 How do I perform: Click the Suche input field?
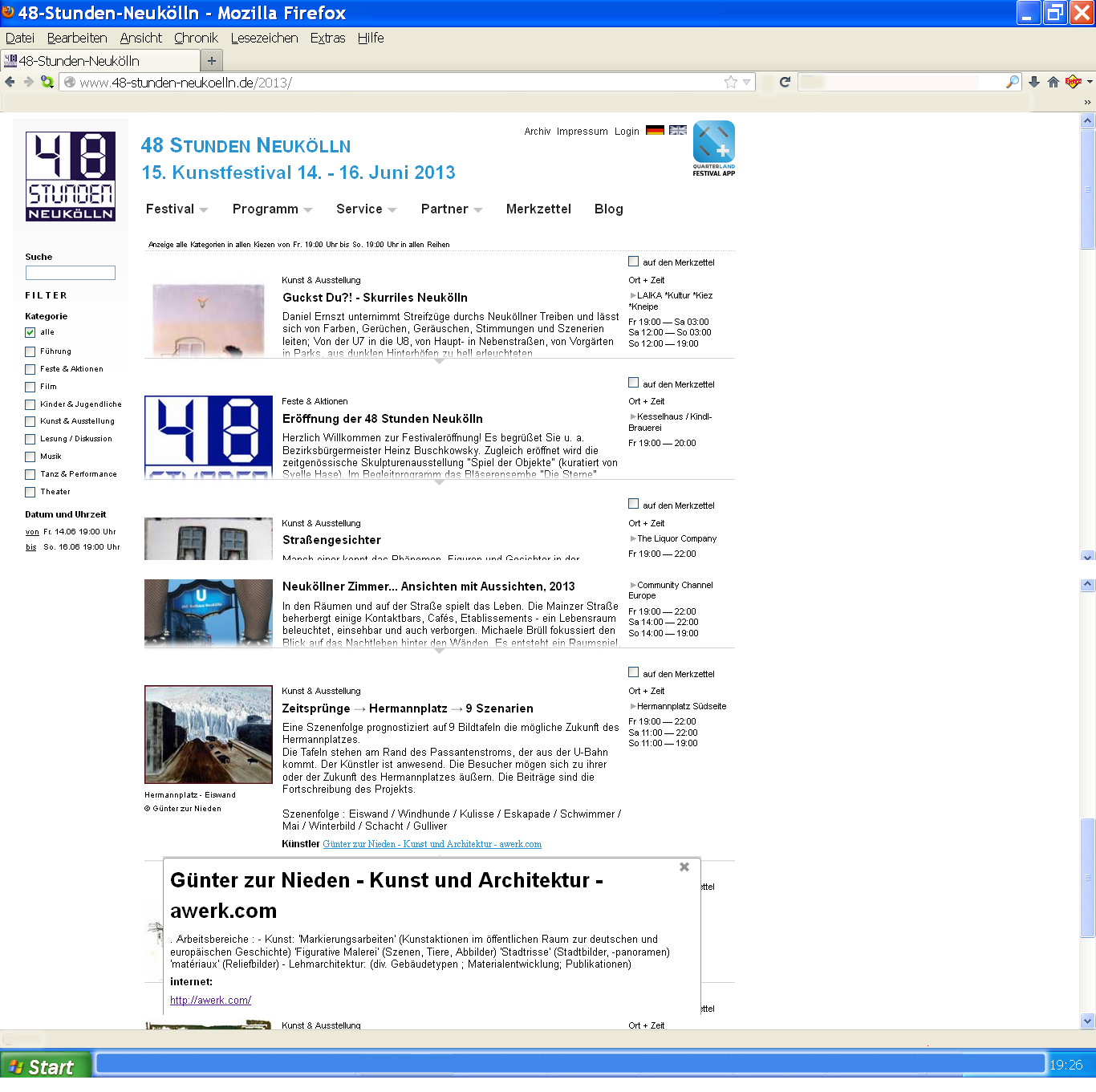[71, 273]
